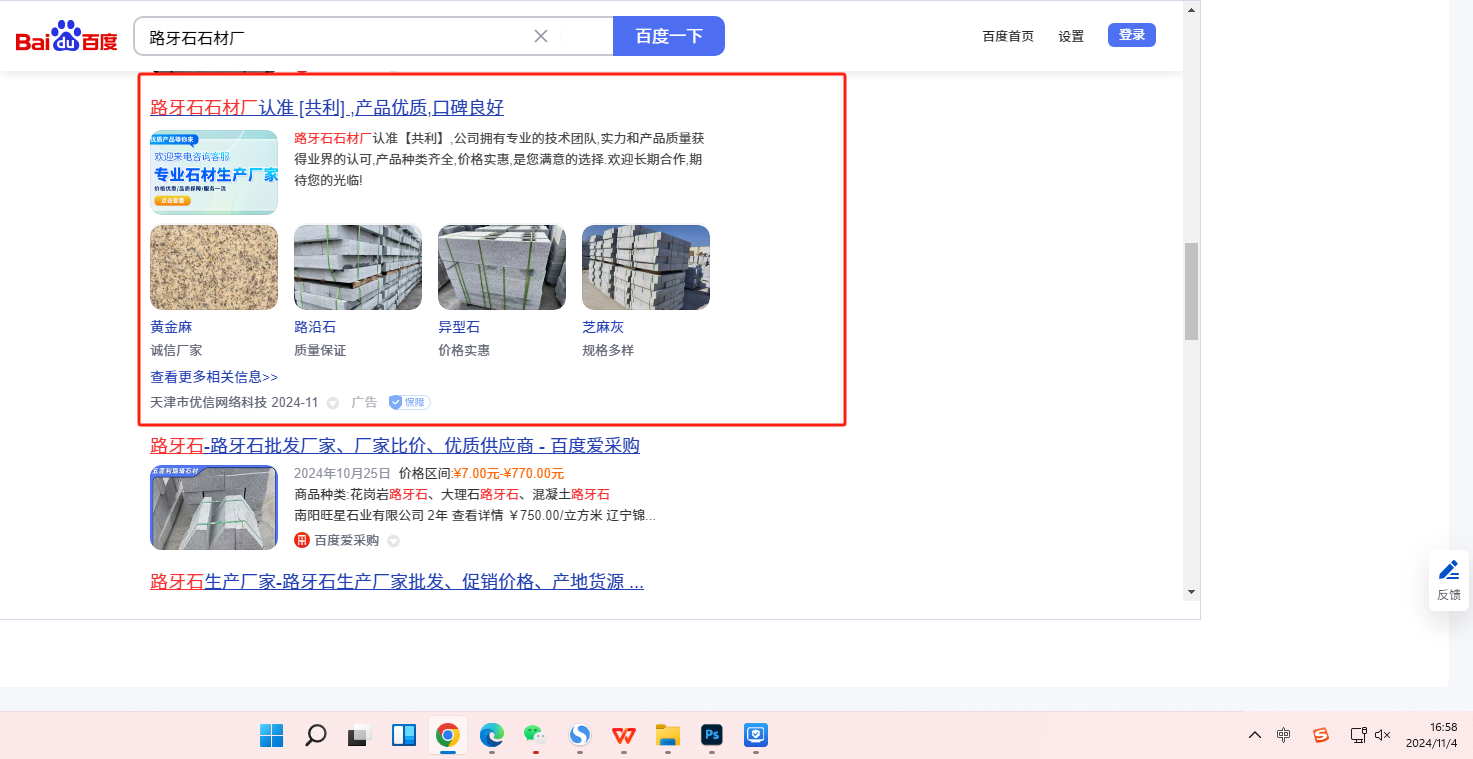Click the 2024年10月25日 date text
1473x759 pixels.
pos(342,473)
